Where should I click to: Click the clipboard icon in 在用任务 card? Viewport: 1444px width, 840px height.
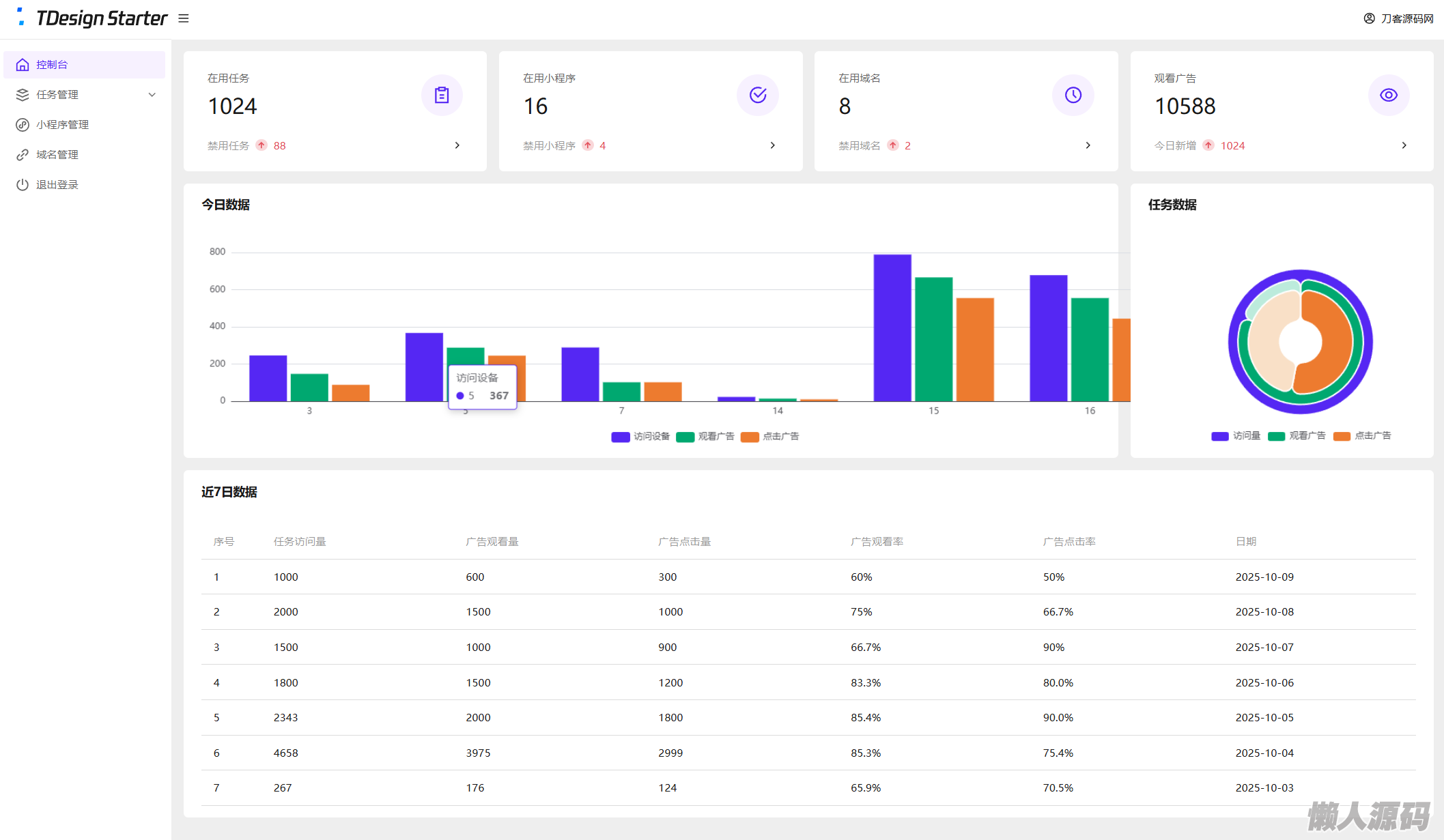click(x=442, y=95)
